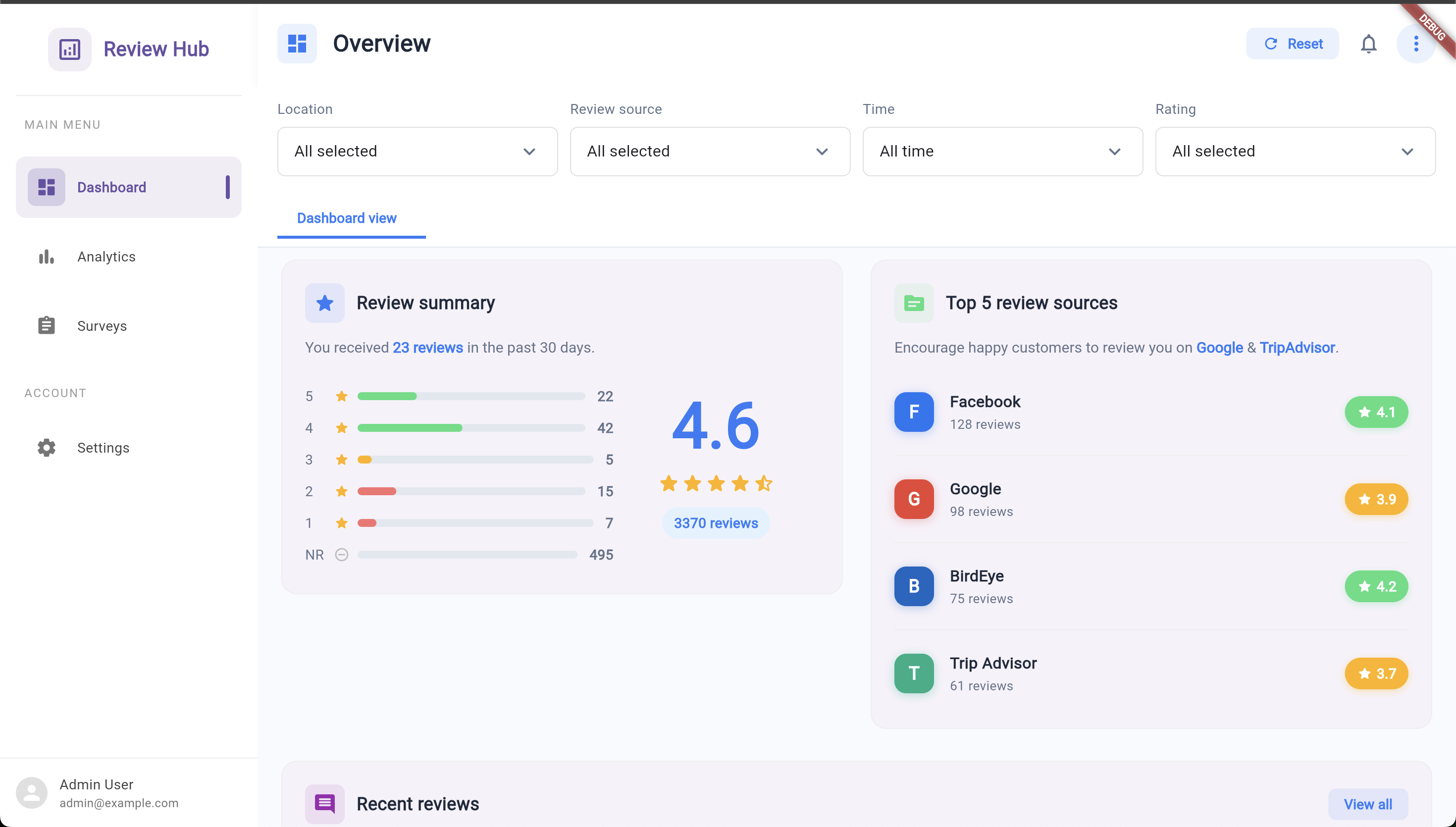This screenshot has width=1456, height=827.
Task: Switch to the Dashboard view tab
Action: click(346, 218)
